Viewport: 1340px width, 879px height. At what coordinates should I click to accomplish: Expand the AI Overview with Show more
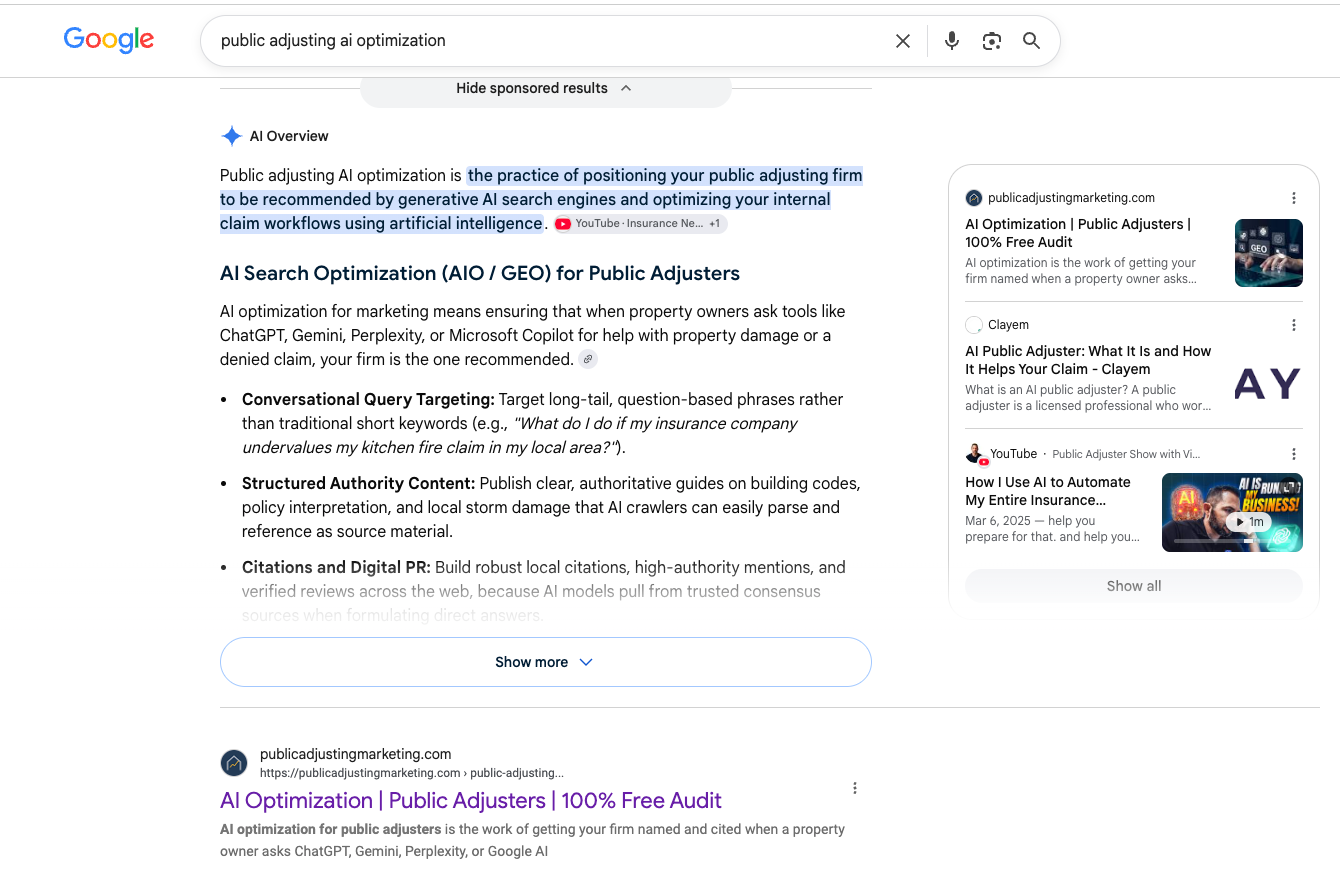pyautogui.click(x=545, y=662)
